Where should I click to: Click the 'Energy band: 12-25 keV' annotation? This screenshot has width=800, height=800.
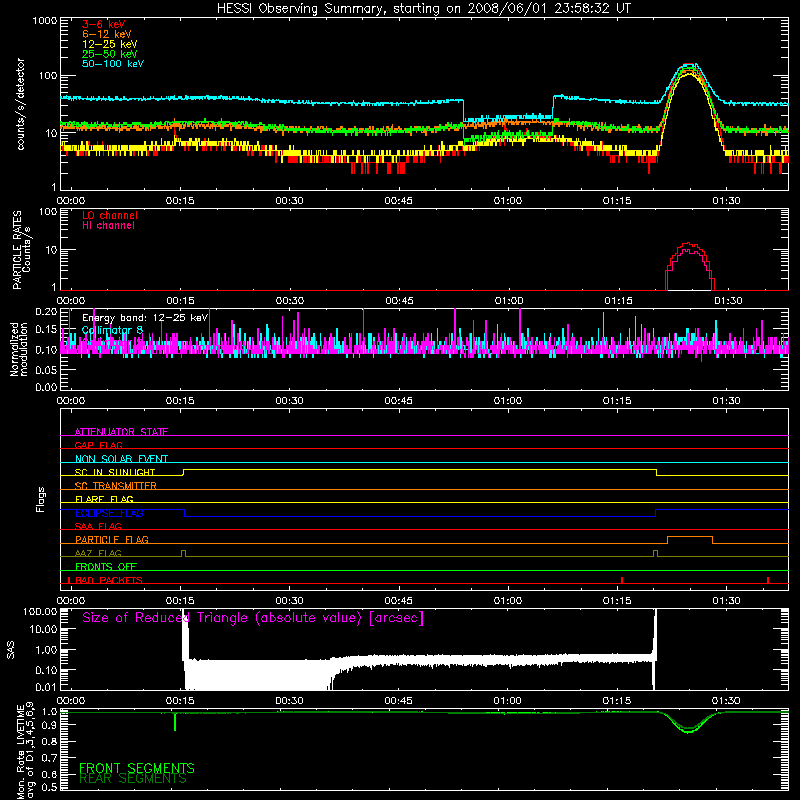coord(145,318)
